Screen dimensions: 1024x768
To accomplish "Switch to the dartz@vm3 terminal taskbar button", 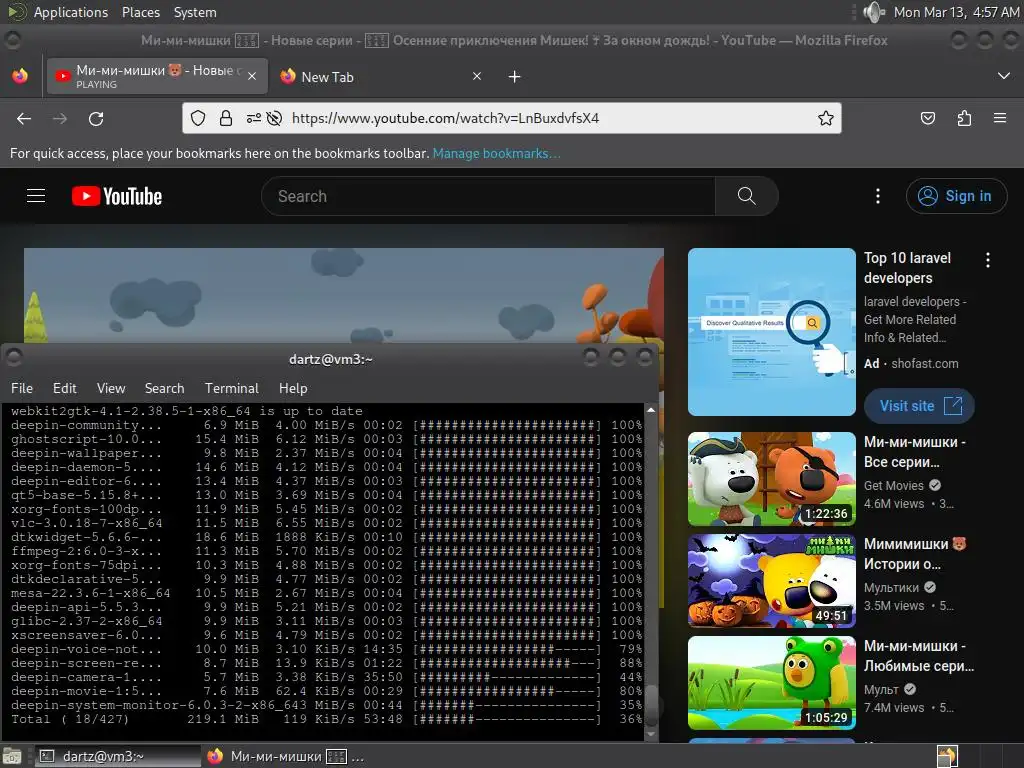I will [x=118, y=756].
